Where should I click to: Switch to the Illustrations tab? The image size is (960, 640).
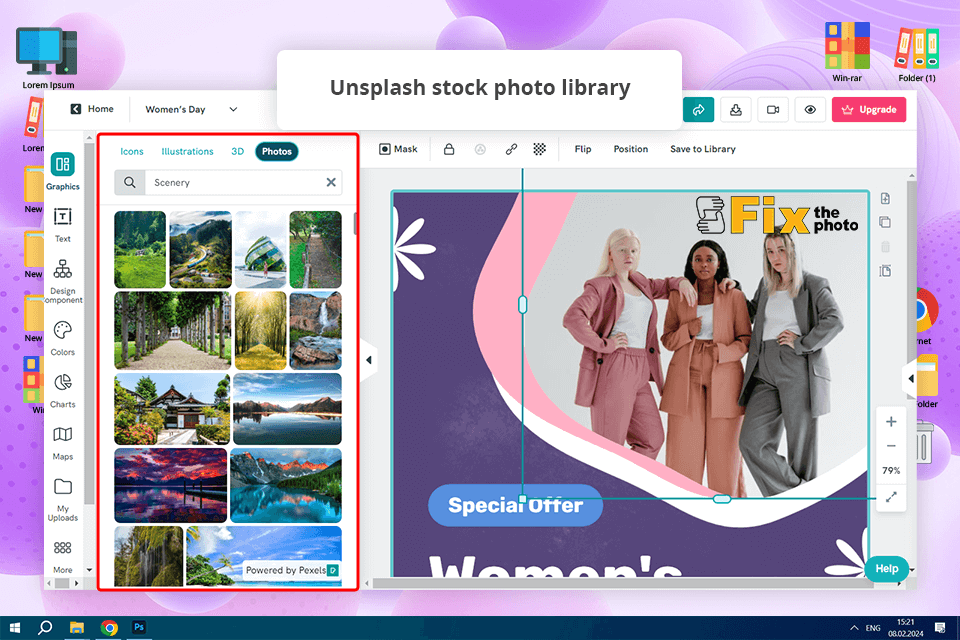point(187,151)
